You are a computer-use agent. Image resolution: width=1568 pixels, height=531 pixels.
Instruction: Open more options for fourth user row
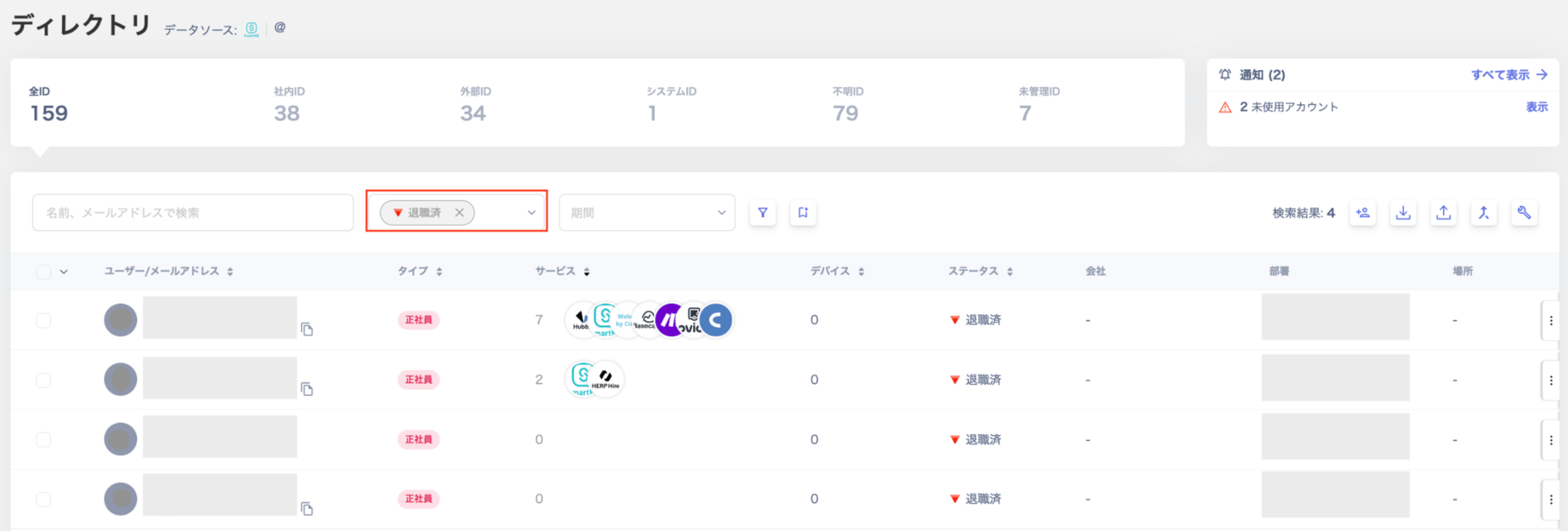tap(1551, 499)
